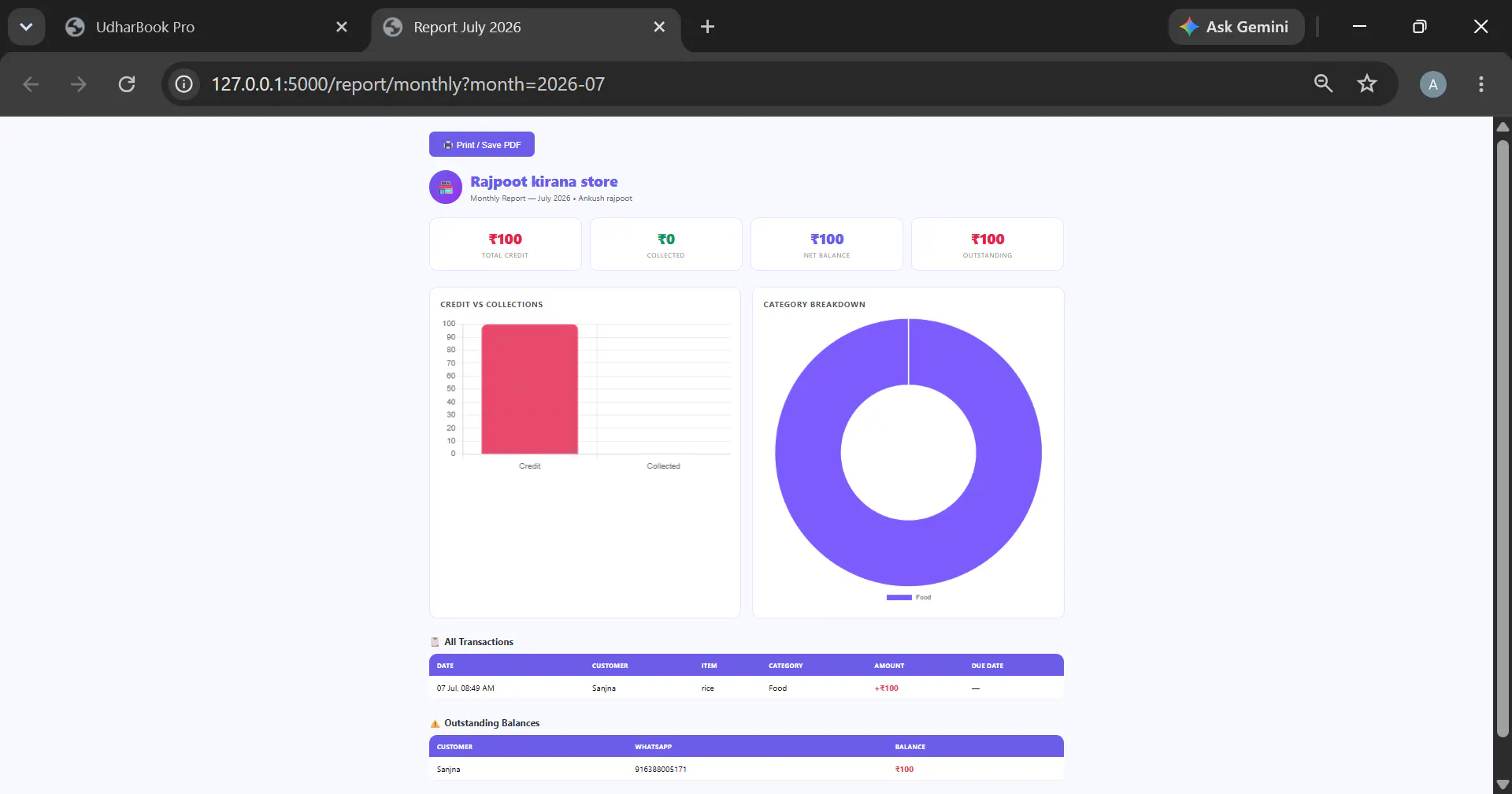Click the Collected ₹0 card
This screenshot has width=1512, height=794.
(x=666, y=244)
